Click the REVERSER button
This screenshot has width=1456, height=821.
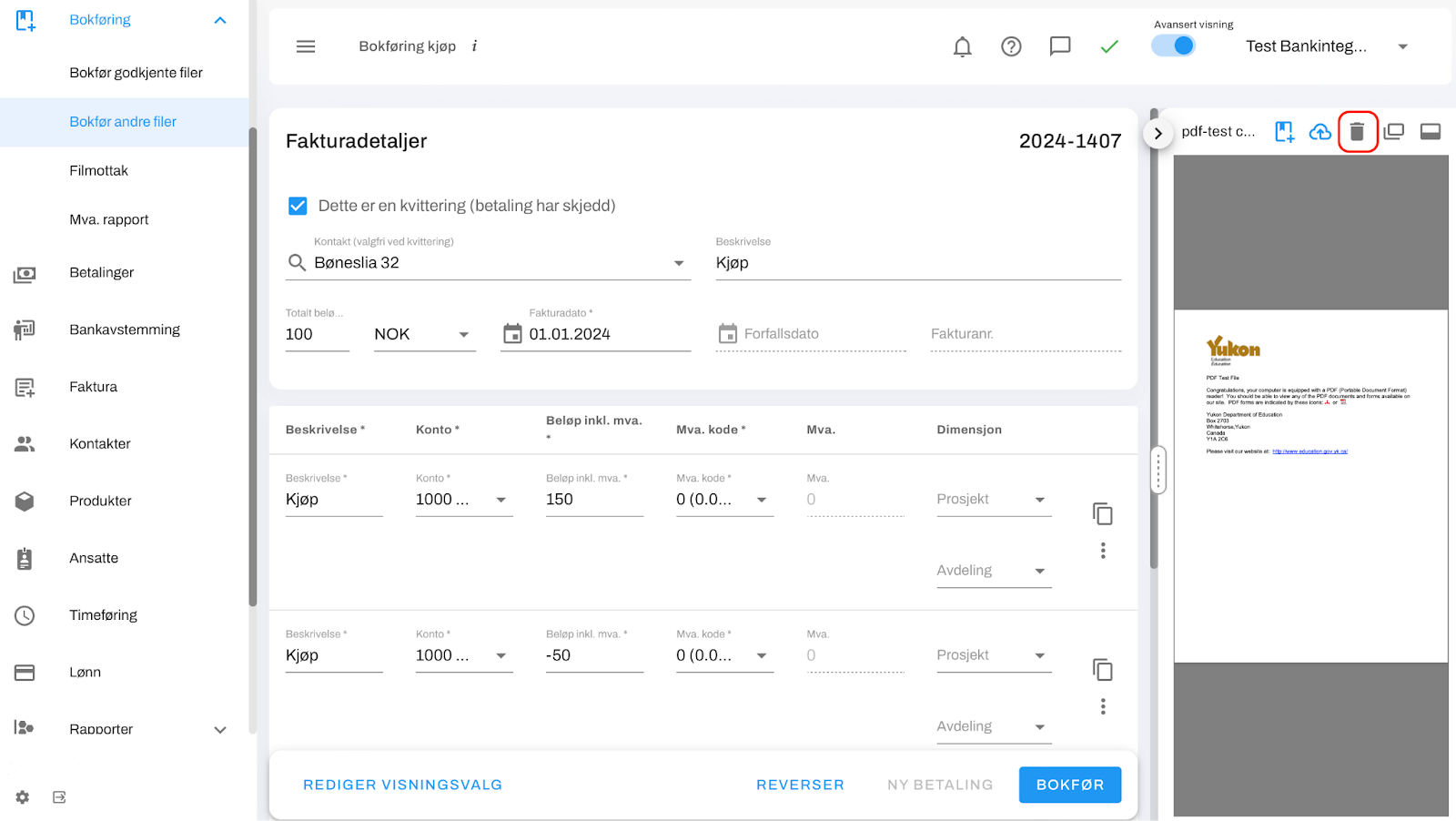(x=800, y=785)
